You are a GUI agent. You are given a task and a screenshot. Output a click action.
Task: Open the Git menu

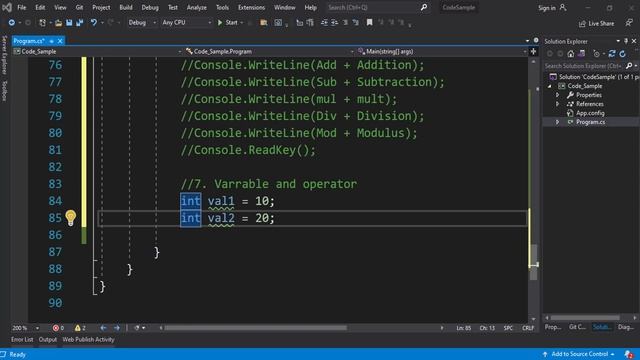click(x=79, y=7)
